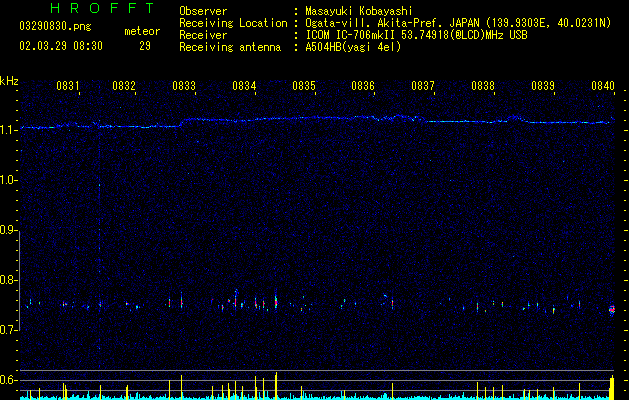Select the ICOM IC-706mkII receiver description

click(x=416, y=35)
